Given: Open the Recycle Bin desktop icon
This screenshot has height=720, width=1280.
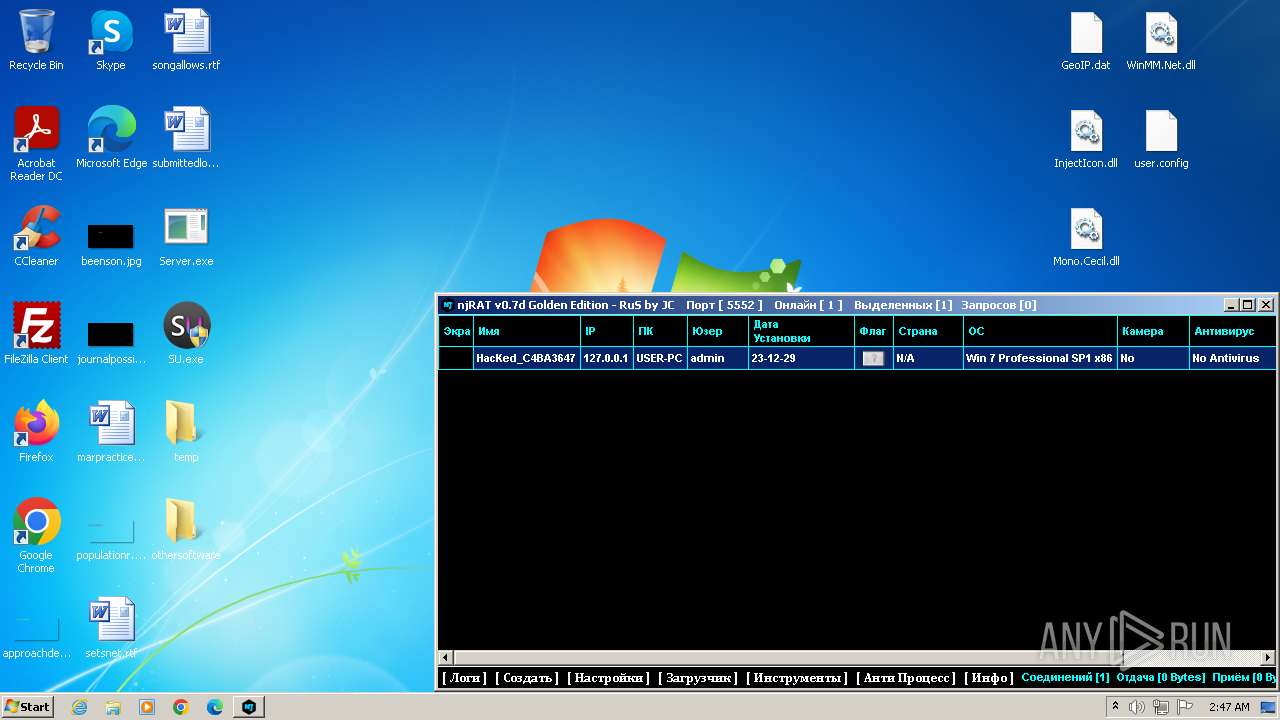Looking at the screenshot, I should pyautogui.click(x=36, y=40).
